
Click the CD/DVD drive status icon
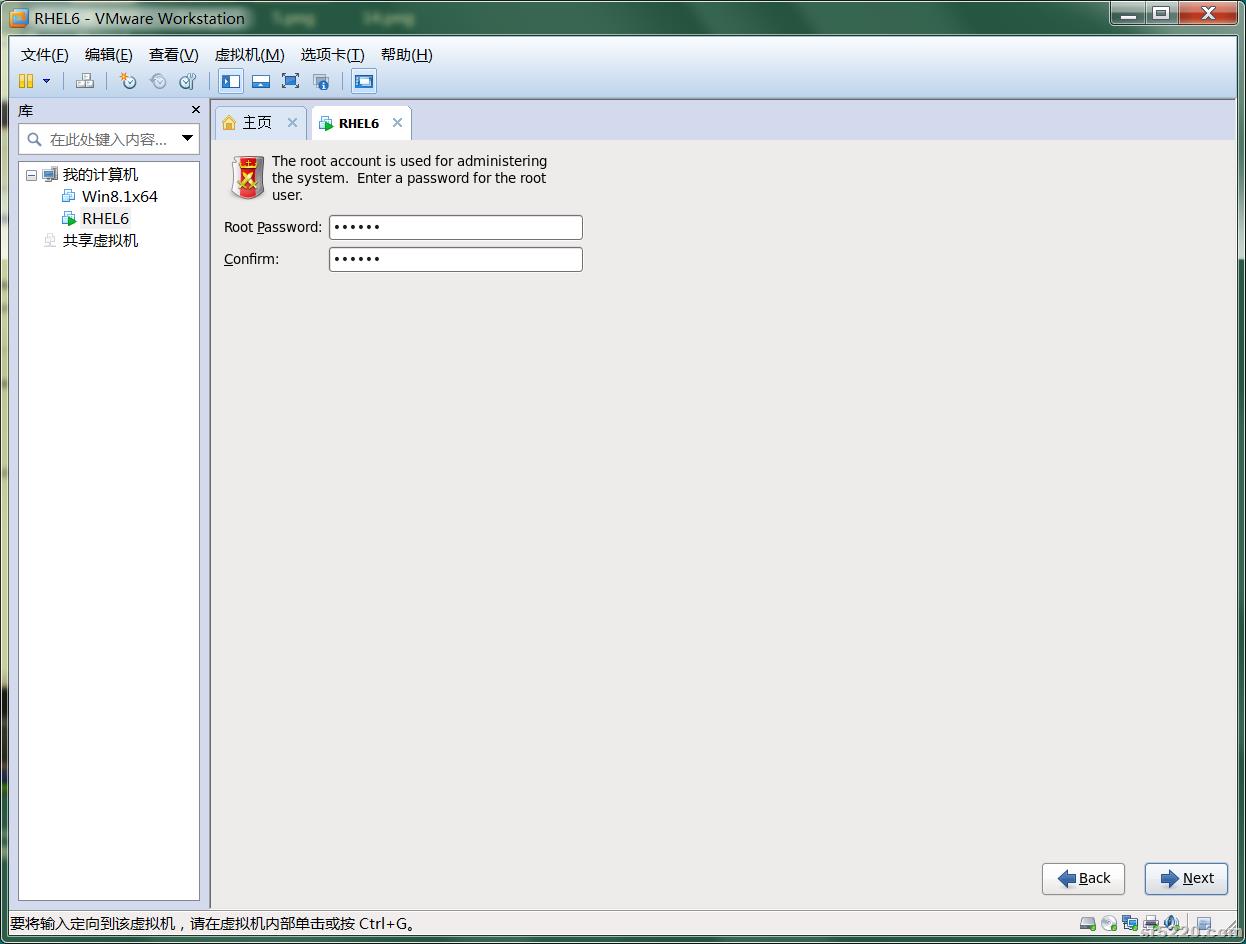coord(1109,924)
